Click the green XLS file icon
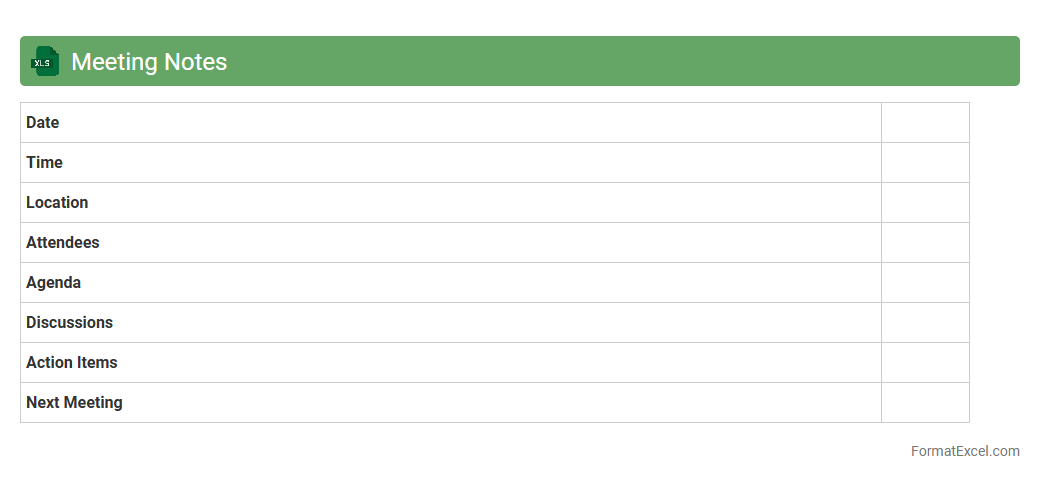1040x480 pixels. pyautogui.click(x=45, y=61)
